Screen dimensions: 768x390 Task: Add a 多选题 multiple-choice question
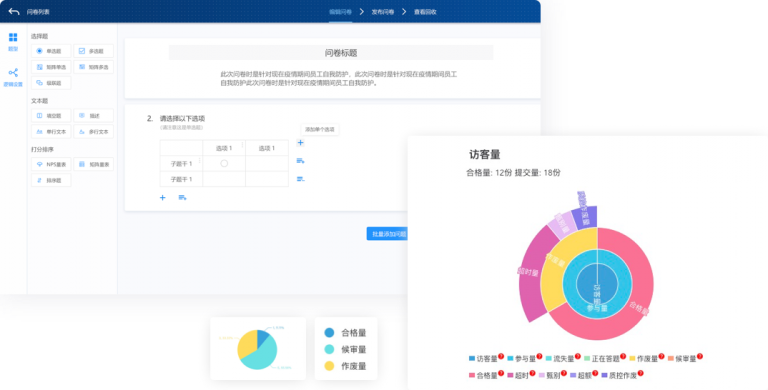[94, 51]
